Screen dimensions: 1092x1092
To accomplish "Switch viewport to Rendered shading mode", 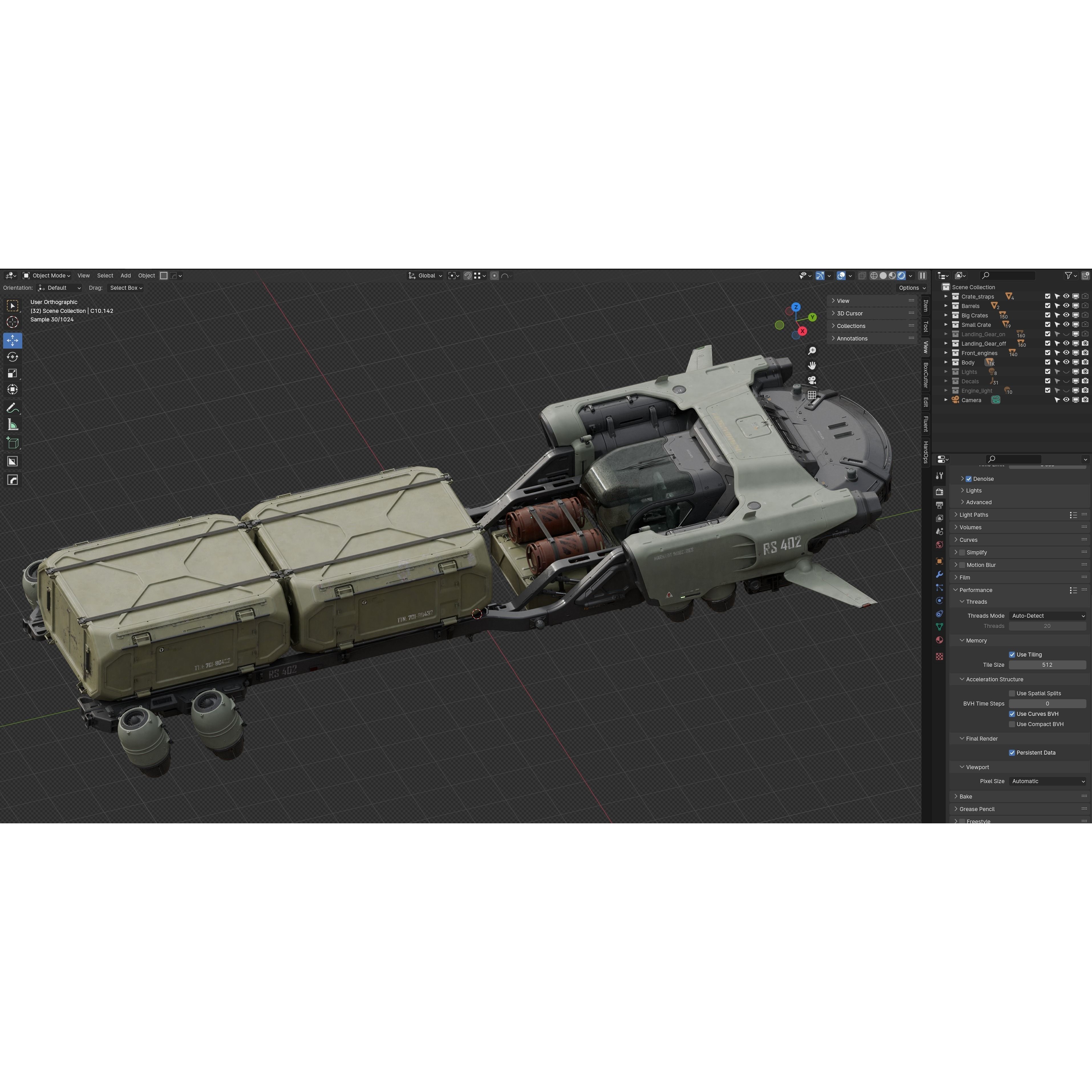I will [x=902, y=275].
